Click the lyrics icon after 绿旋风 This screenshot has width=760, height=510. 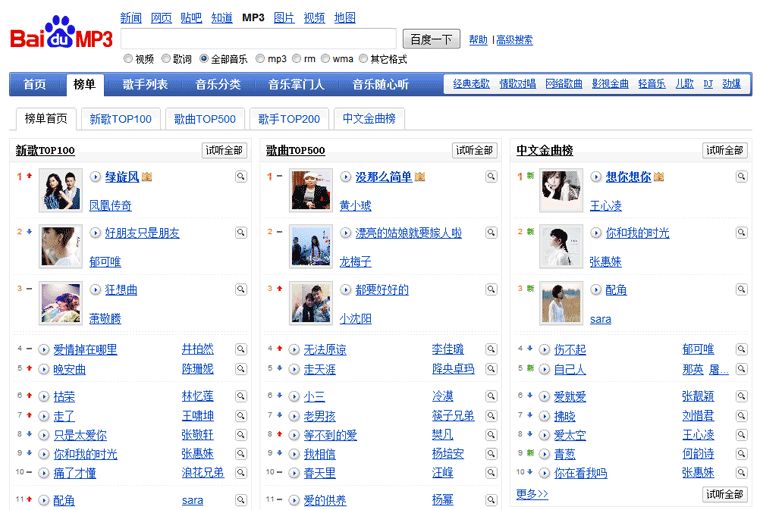click(x=147, y=177)
